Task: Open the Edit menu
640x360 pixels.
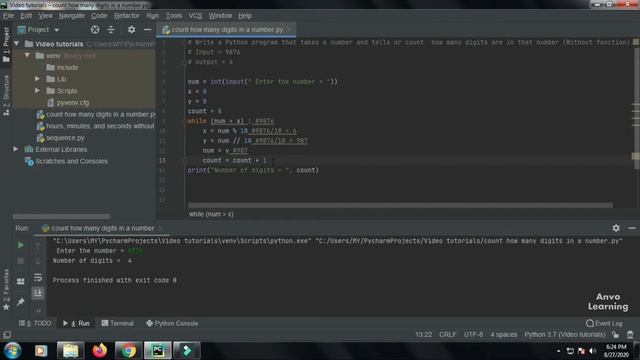Action: (26, 16)
